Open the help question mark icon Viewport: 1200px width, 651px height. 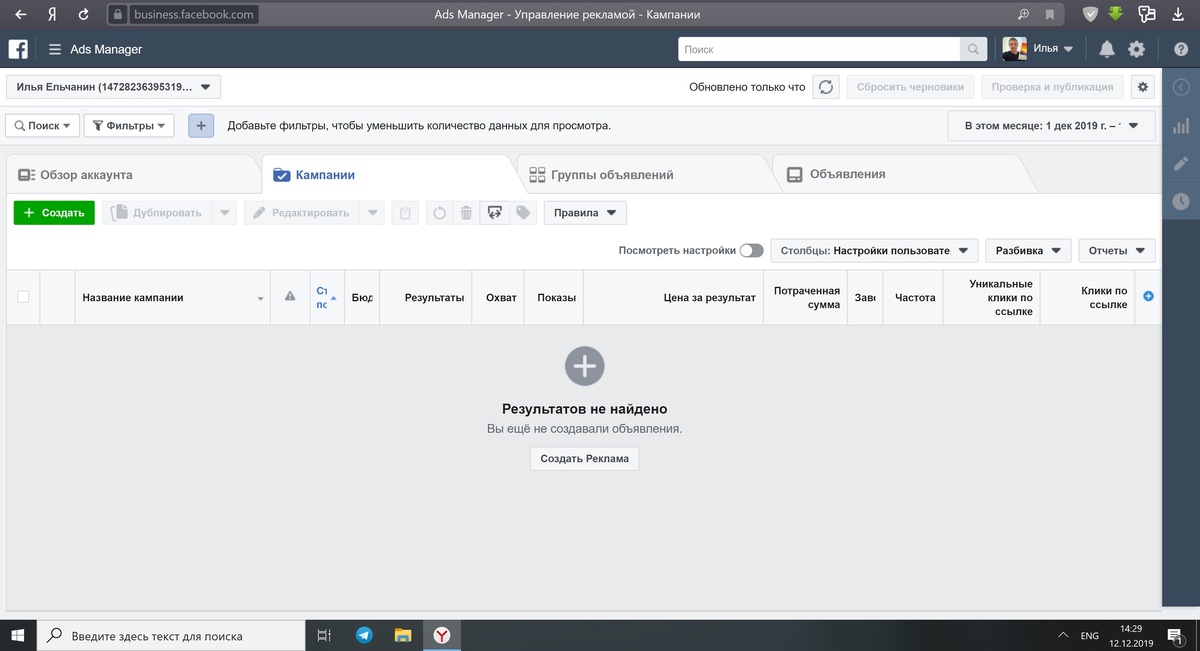coord(1181,49)
